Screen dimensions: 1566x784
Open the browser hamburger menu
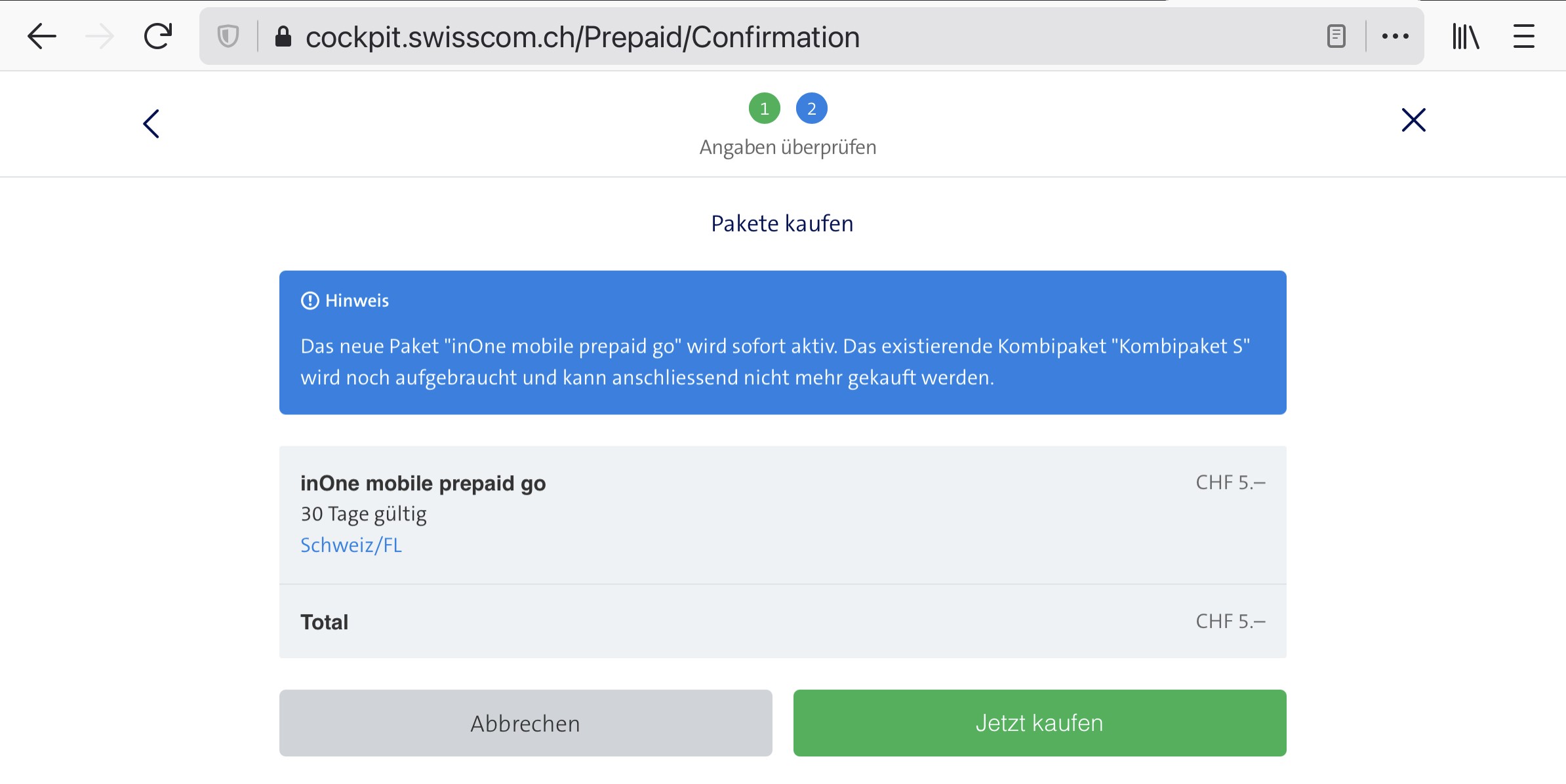tap(1523, 36)
